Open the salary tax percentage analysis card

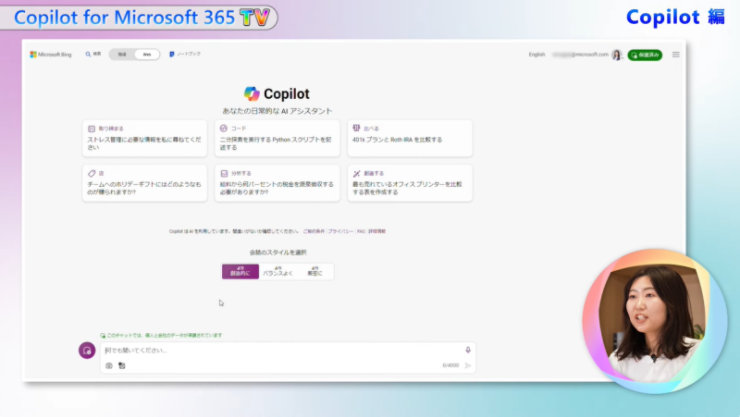(x=277, y=183)
